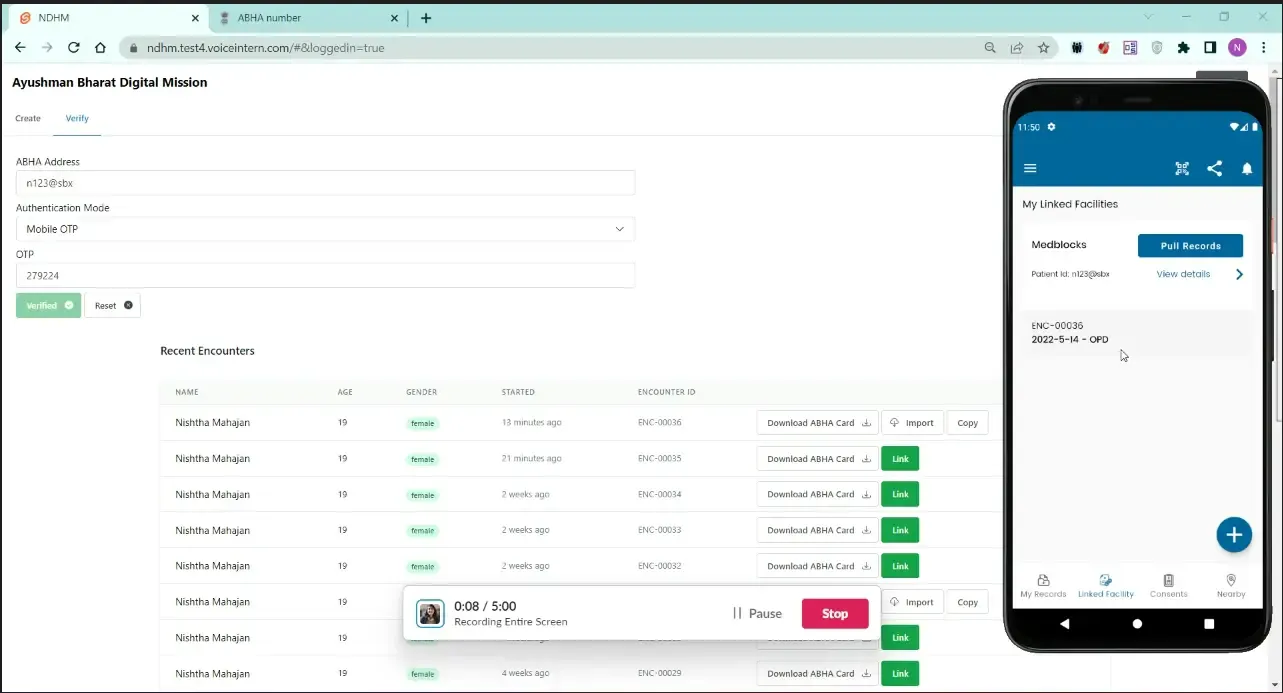The height and width of the screenshot is (693, 1283).
Task: Click inside the ABHA Address input field
Action: (325, 182)
